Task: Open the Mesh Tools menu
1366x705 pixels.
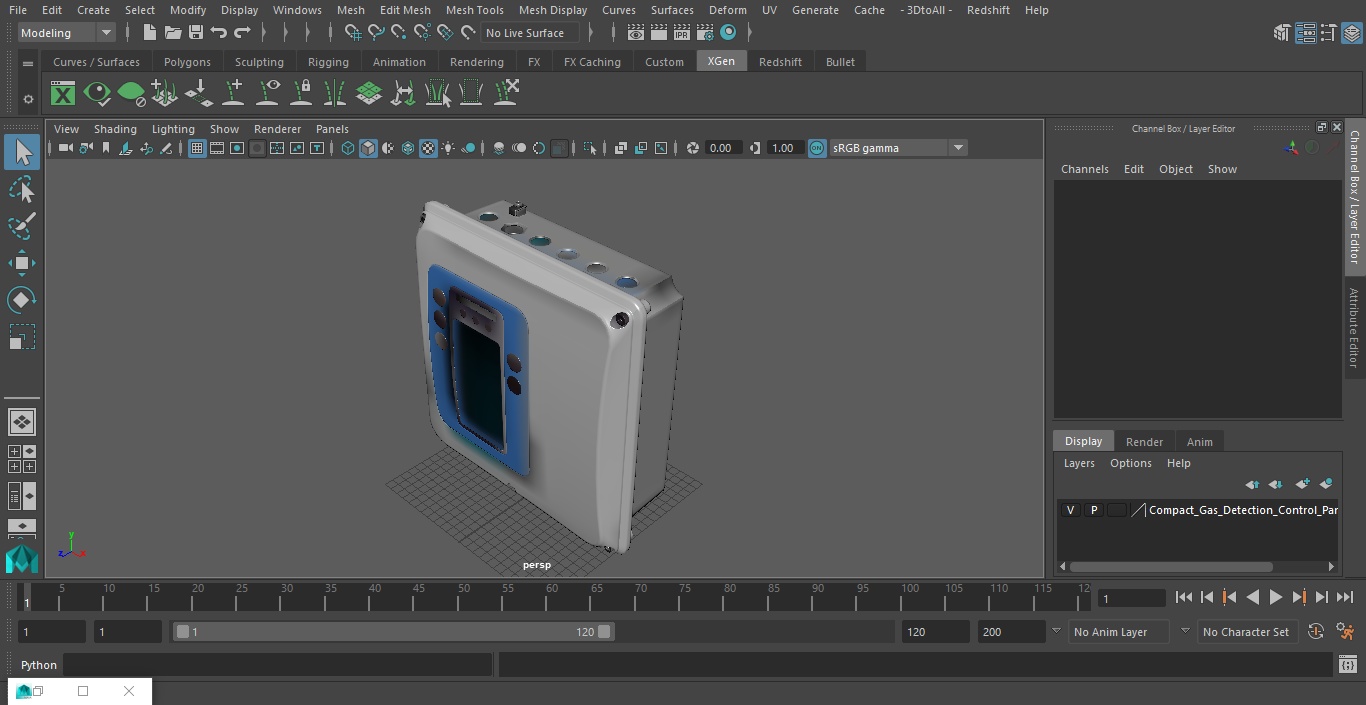Action: pos(474,10)
